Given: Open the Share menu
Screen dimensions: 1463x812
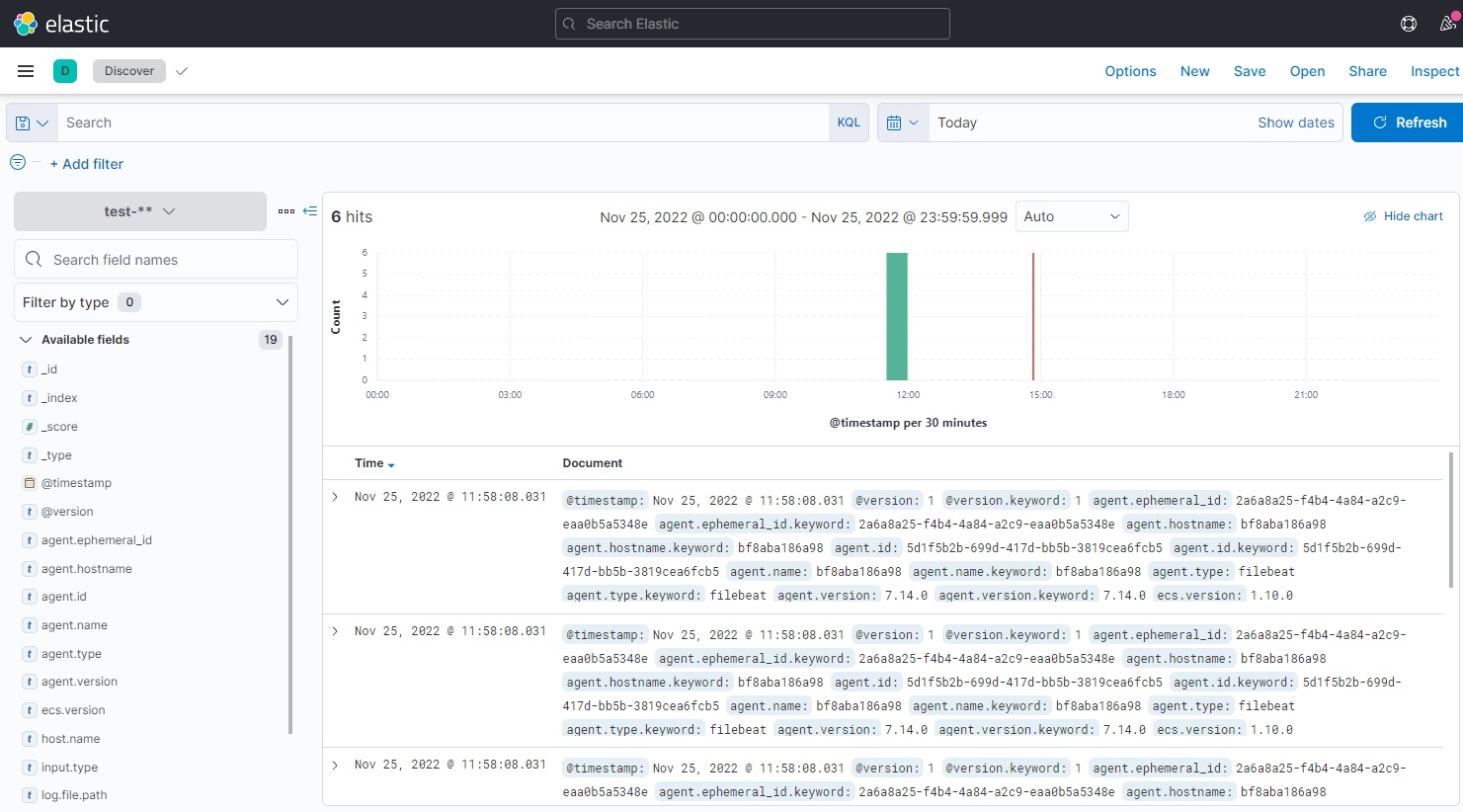Looking at the screenshot, I should click(1368, 71).
